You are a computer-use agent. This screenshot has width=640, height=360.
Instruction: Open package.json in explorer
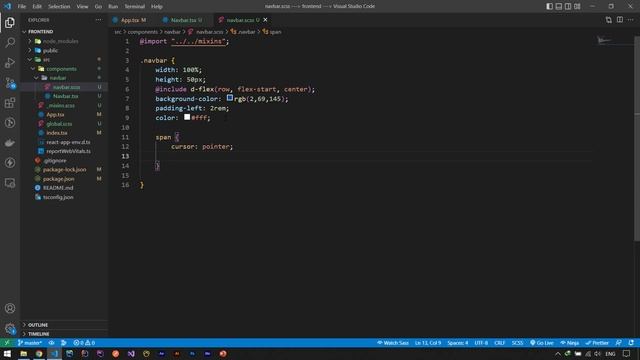pos(58,179)
